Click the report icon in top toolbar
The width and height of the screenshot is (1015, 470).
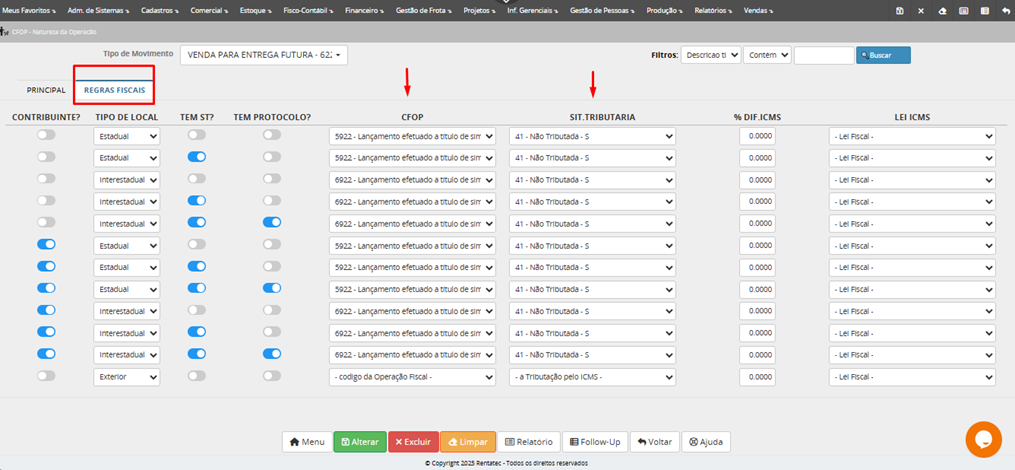coord(963,10)
